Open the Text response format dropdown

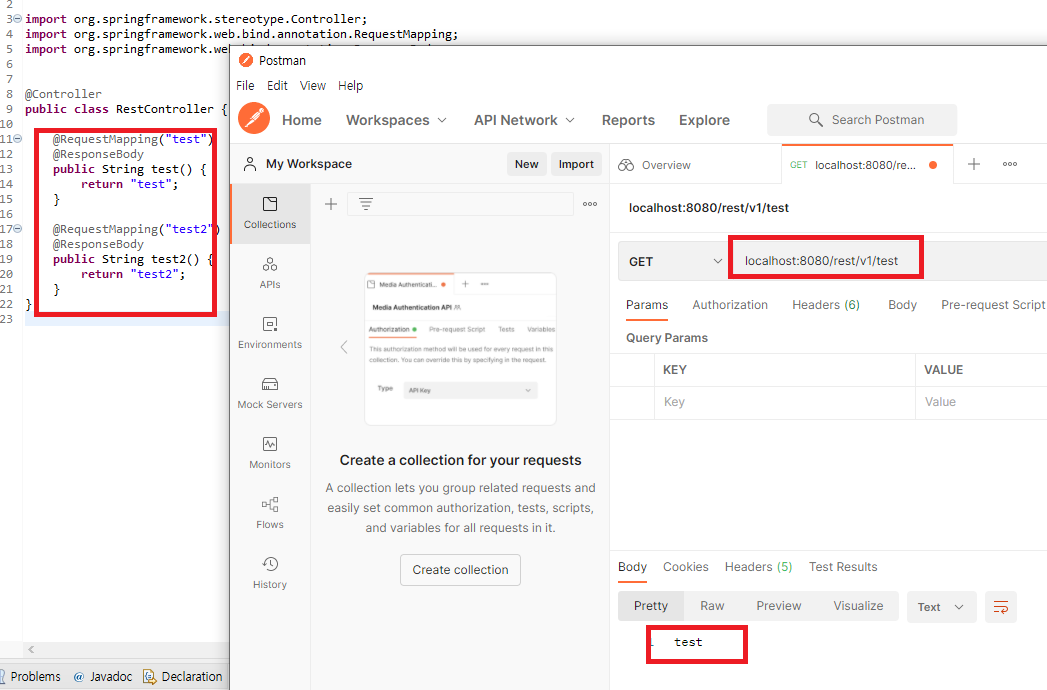point(941,607)
